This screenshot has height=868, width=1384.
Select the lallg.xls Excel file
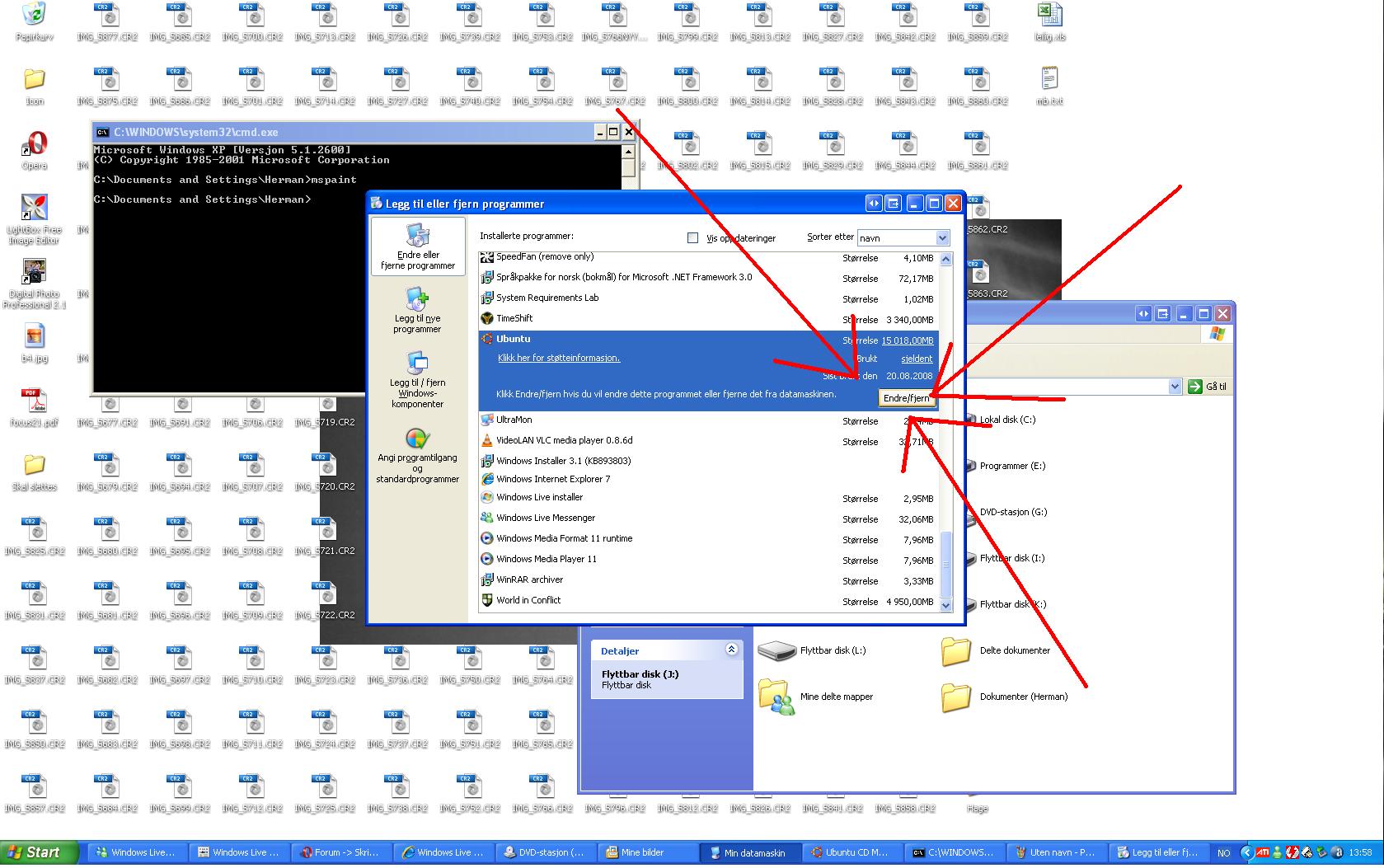point(1049,21)
